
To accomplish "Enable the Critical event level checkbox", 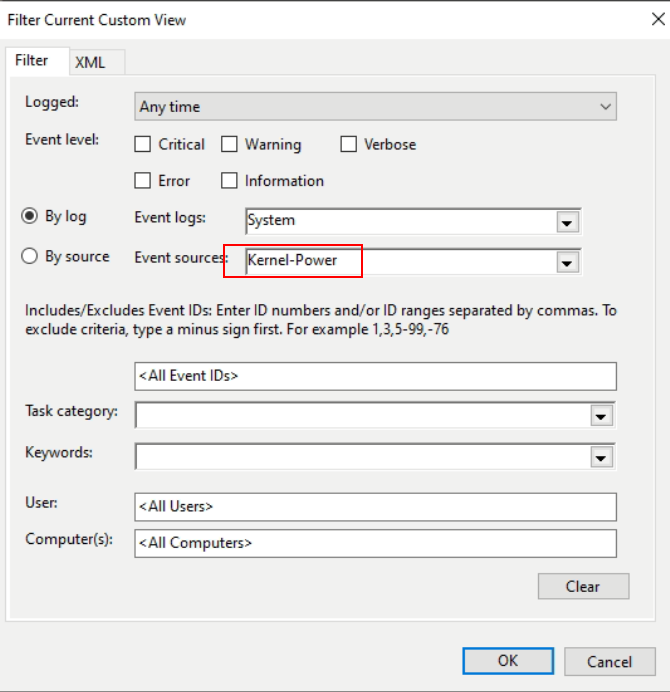I will [x=143, y=145].
